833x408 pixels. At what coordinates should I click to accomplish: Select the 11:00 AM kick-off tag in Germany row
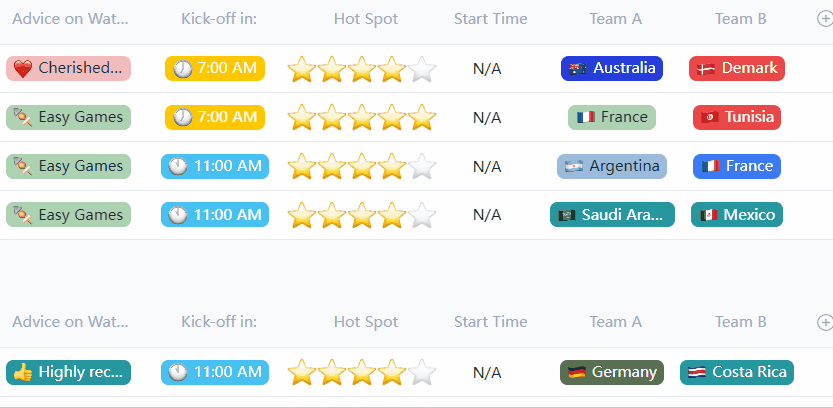[215, 372]
